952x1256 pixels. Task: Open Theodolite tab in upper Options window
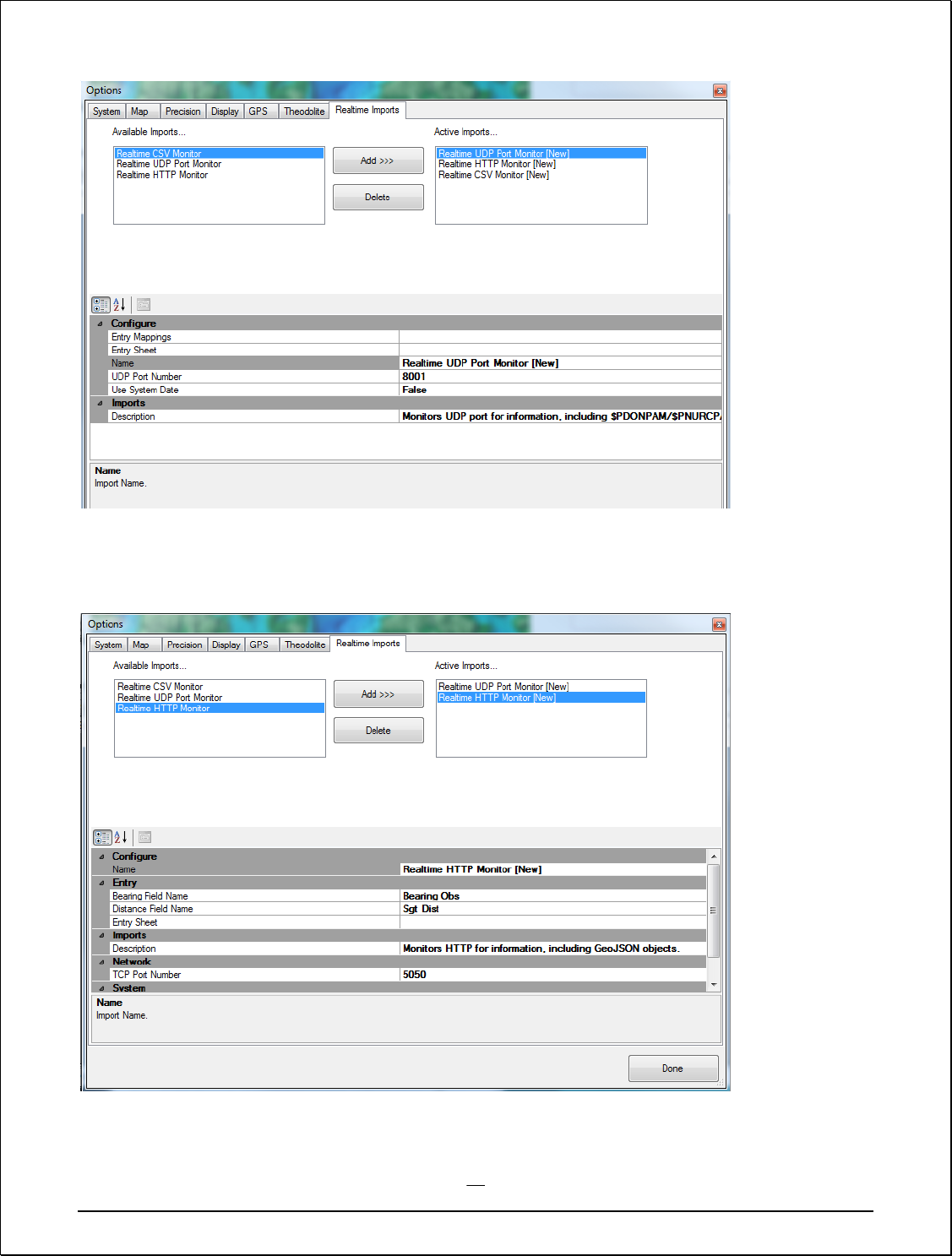tap(304, 111)
